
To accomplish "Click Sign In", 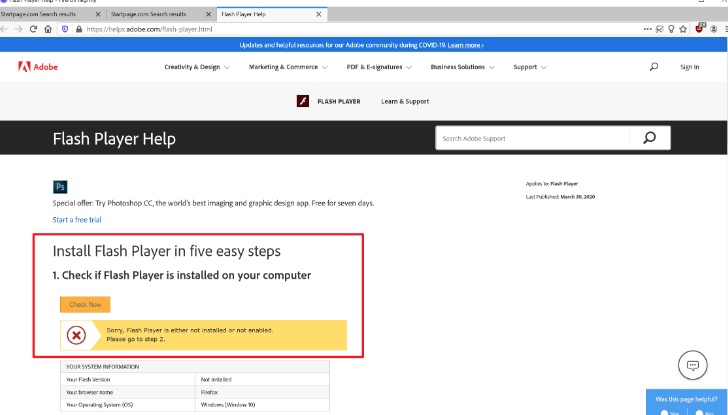I will pyautogui.click(x=689, y=67).
